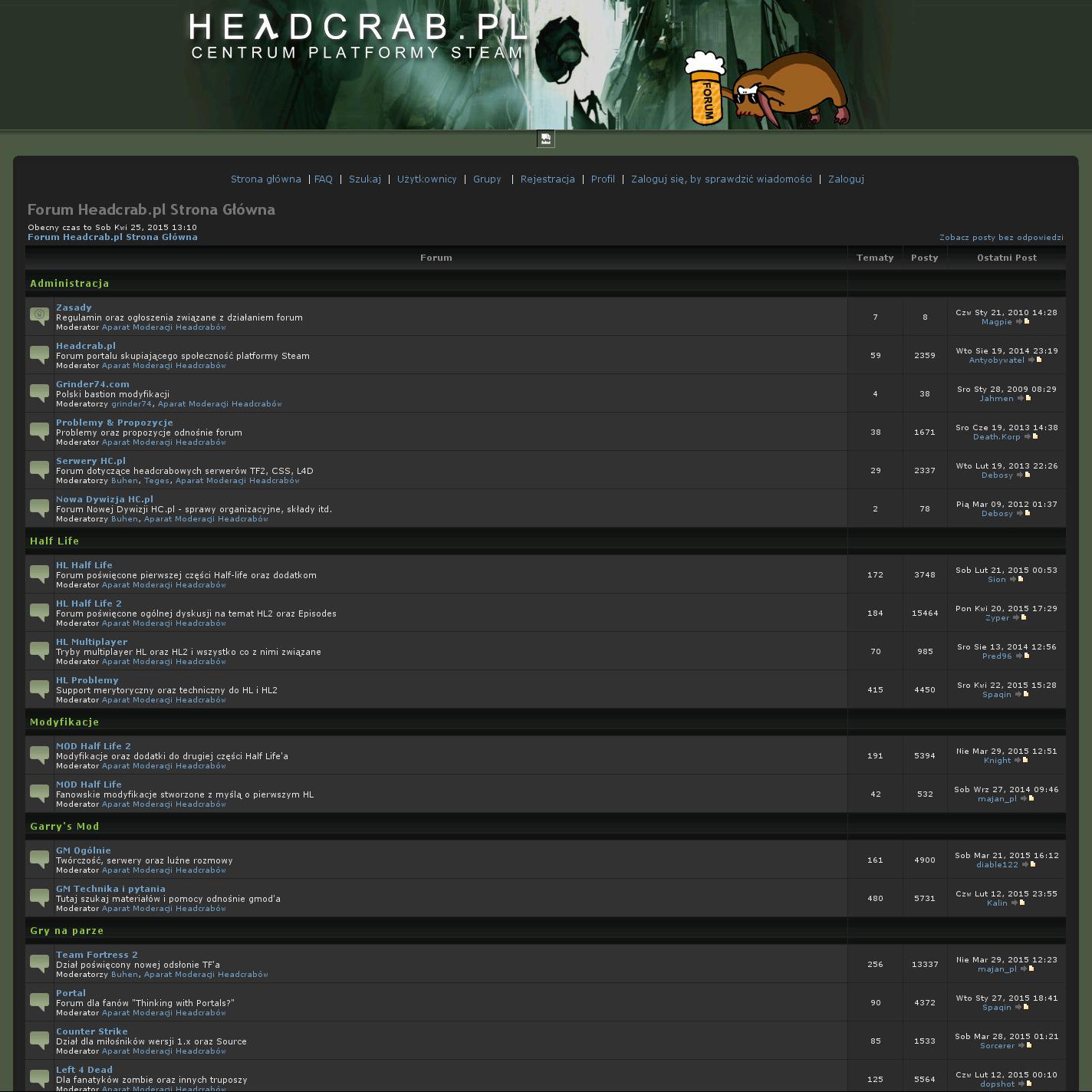Go to last post icon beside Zyper

coord(1021,618)
